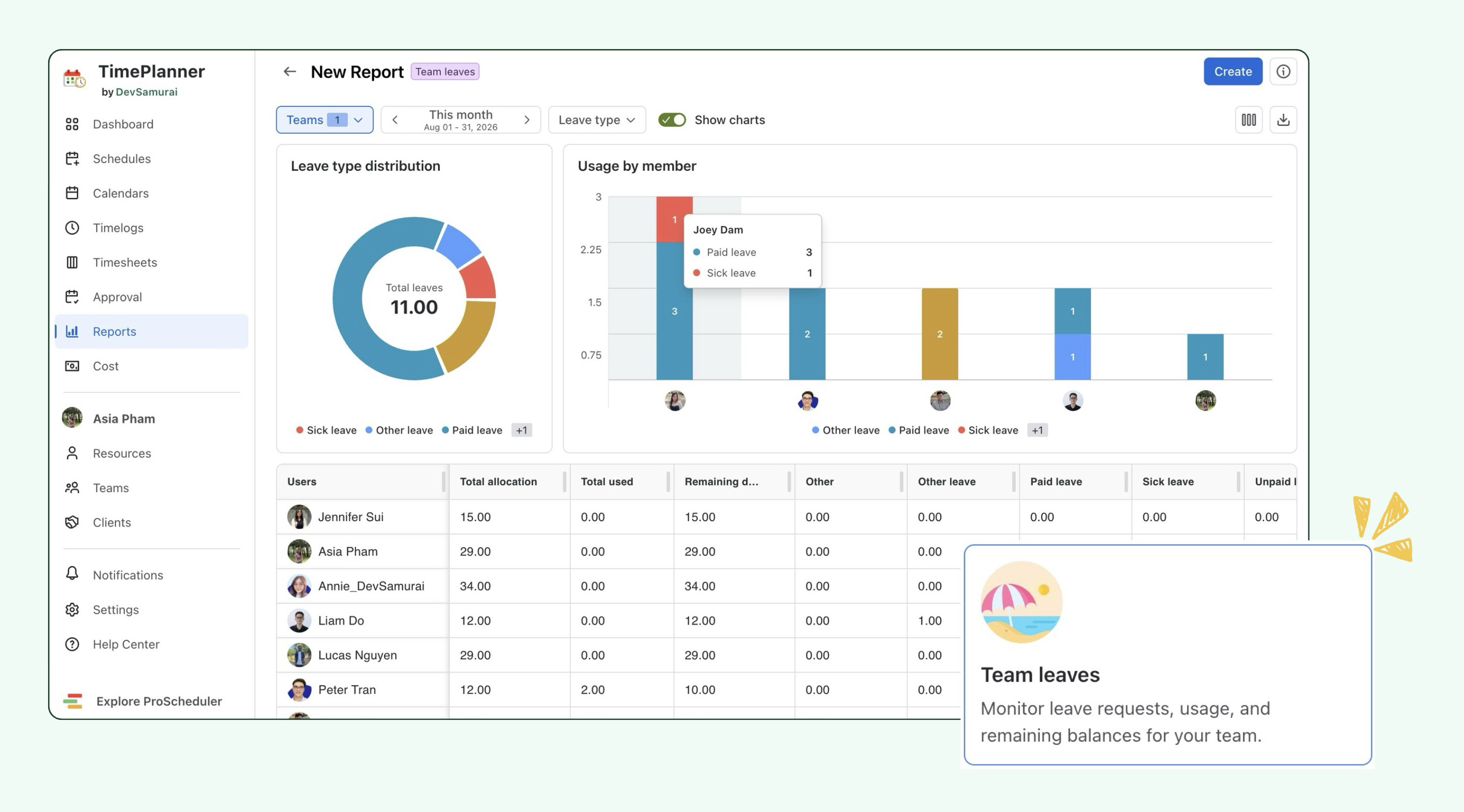Image resolution: width=1464 pixels, height=812 pixels.
Task: Open the Teams filter dropdown
Action: [325, 120]
